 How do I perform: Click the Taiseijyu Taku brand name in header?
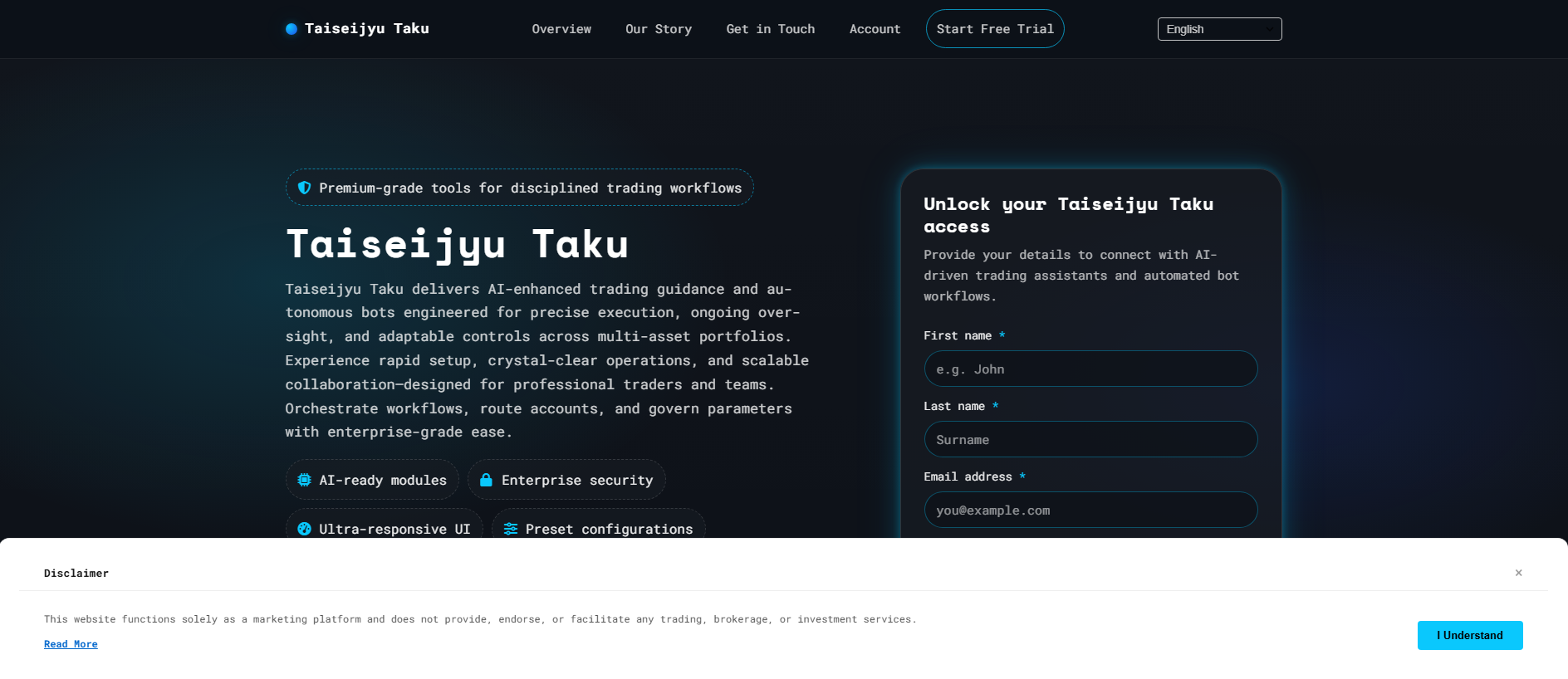pyautogui.click(x=367, y=29)
